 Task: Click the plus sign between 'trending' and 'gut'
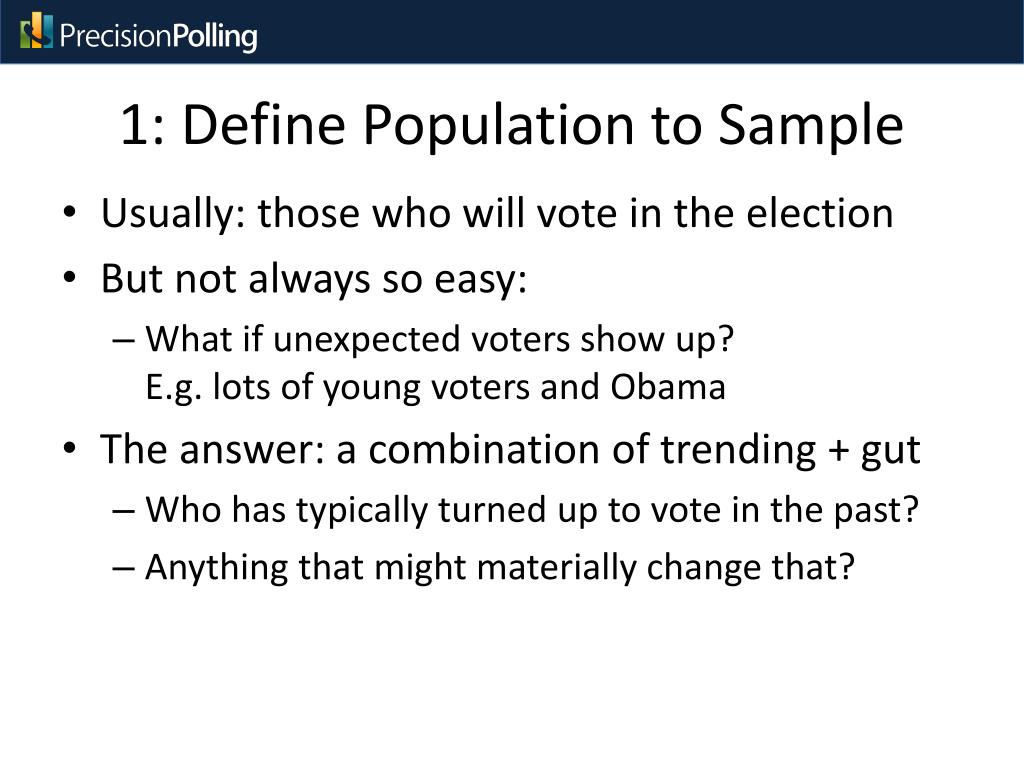[836, 452]
